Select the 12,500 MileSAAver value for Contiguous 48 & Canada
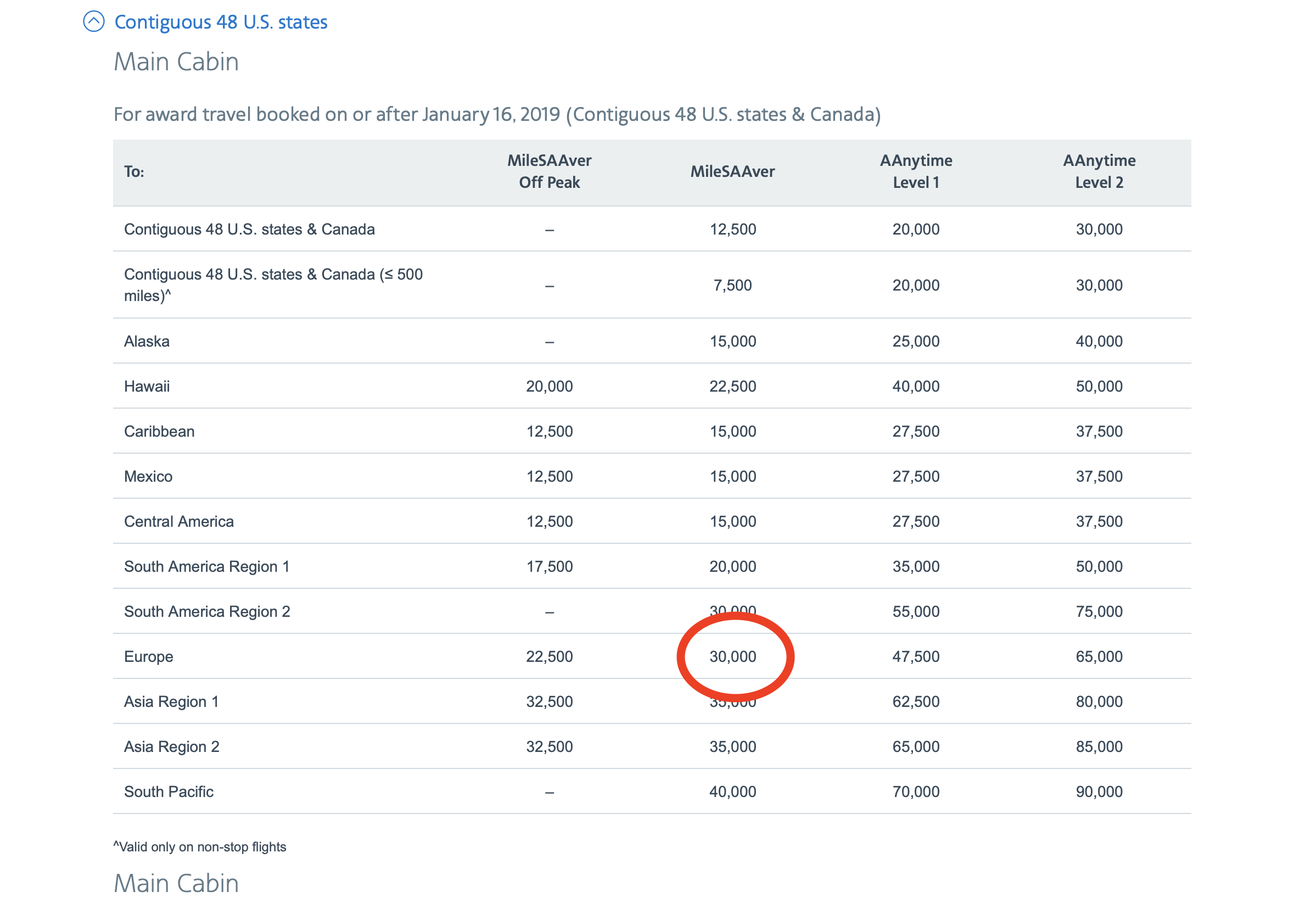The width and height of the screenshot is (1316, 914). click(733, 229)
